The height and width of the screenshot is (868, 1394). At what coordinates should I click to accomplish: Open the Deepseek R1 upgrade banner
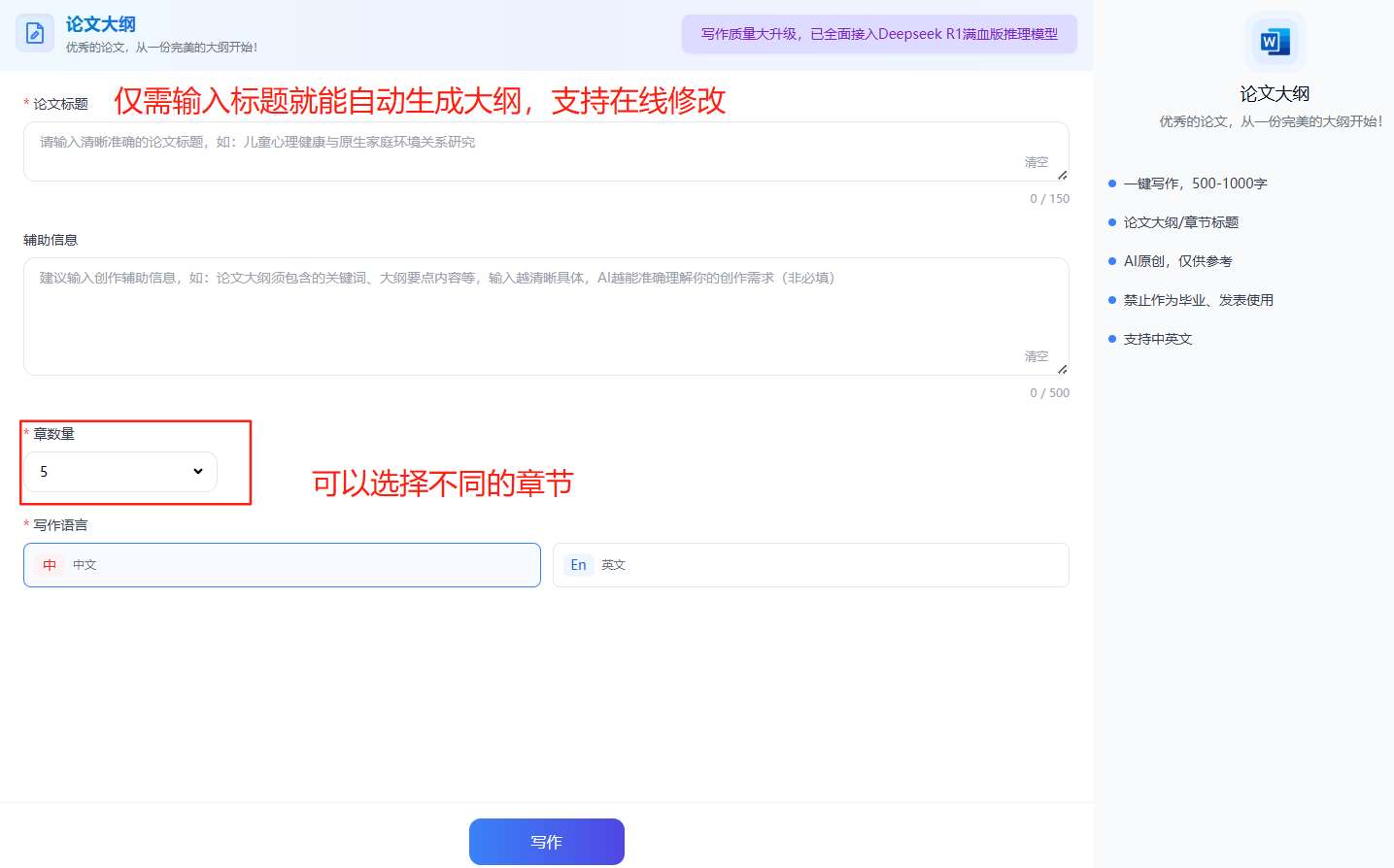[x=879, y=34]
